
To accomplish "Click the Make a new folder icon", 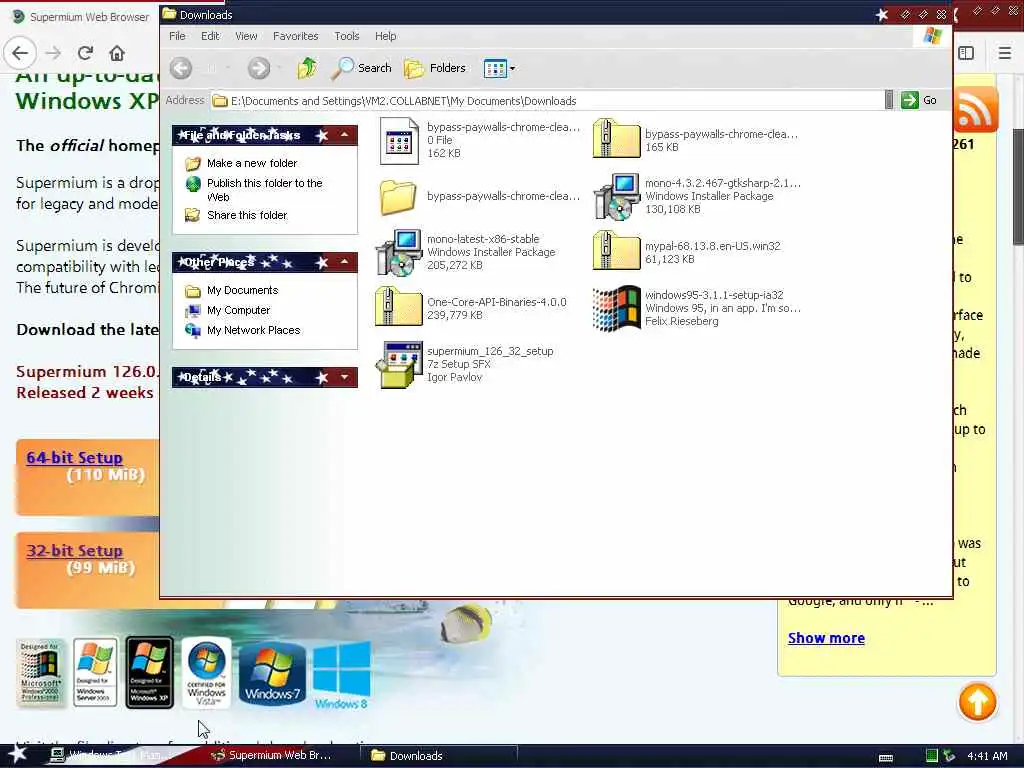I will pos(193,163).
